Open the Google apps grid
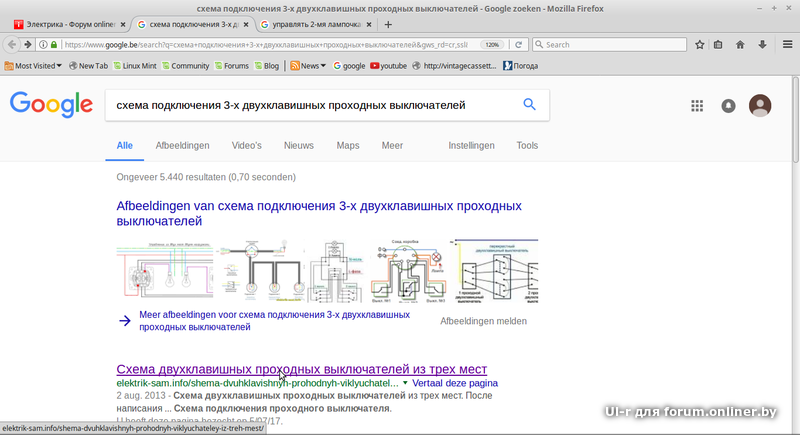This screenshot has height=435, width=800. point(698,106)
